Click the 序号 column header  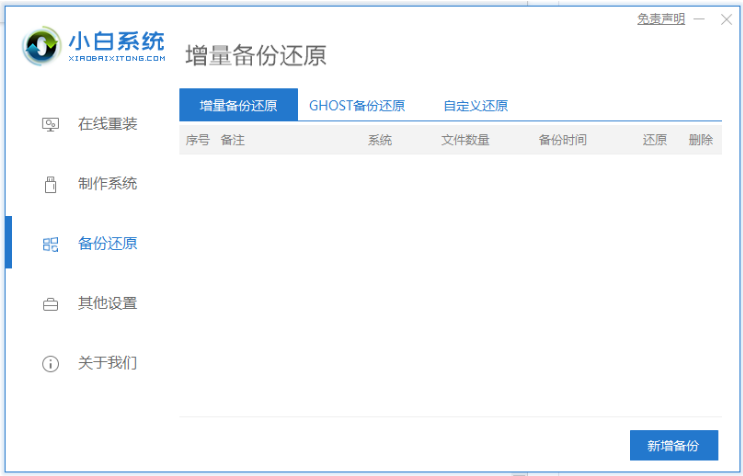point(198,140)
